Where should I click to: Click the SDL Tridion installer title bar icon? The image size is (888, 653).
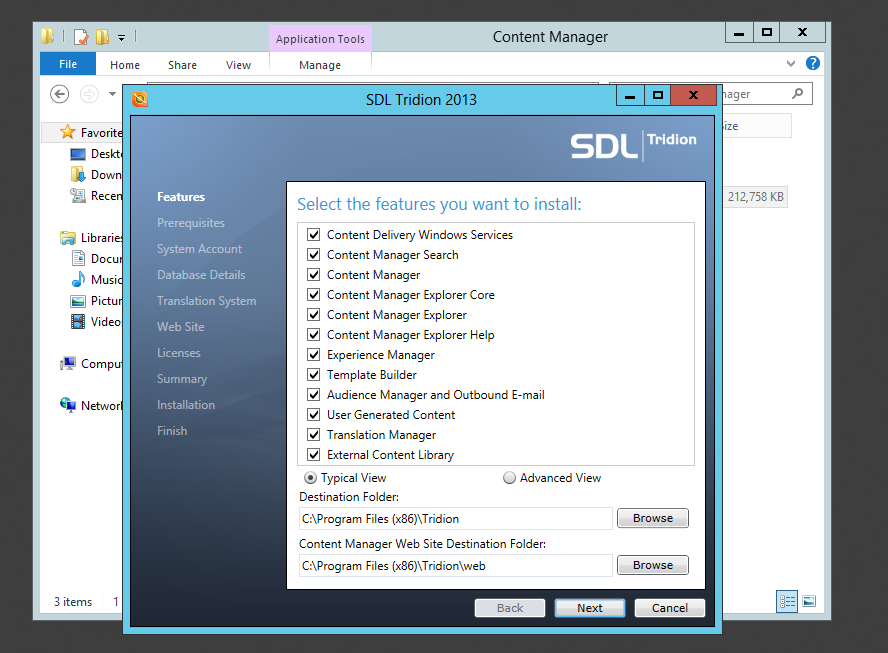[x=140, y=98]
